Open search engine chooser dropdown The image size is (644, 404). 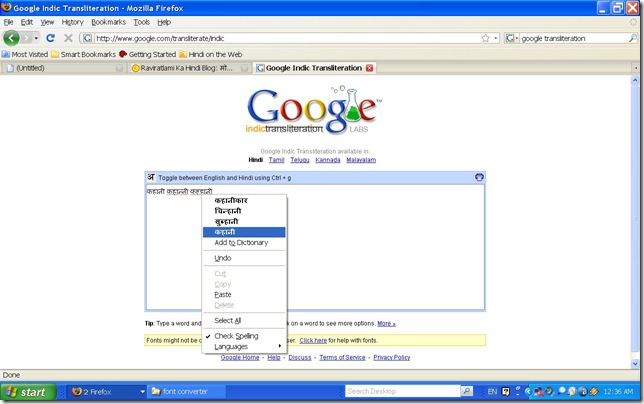point(512,38)
